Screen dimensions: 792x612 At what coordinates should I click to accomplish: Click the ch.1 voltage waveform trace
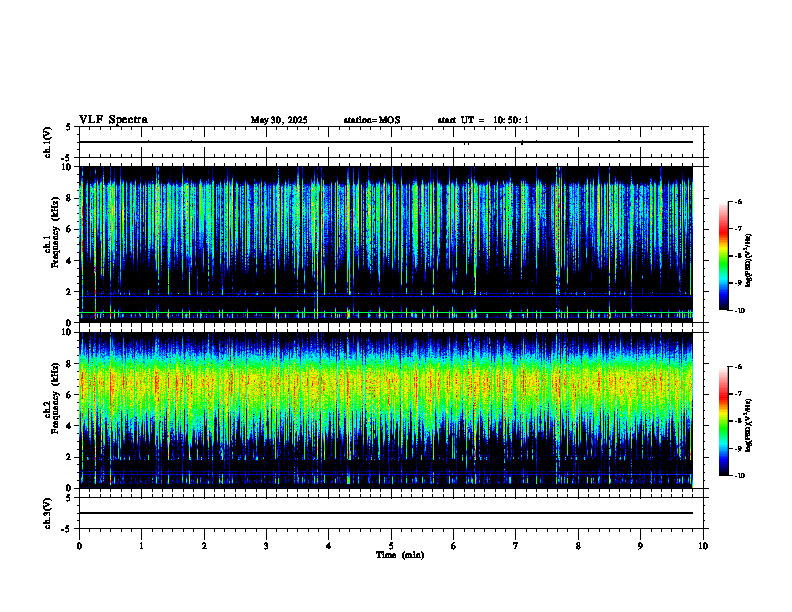tap(386, 142)
